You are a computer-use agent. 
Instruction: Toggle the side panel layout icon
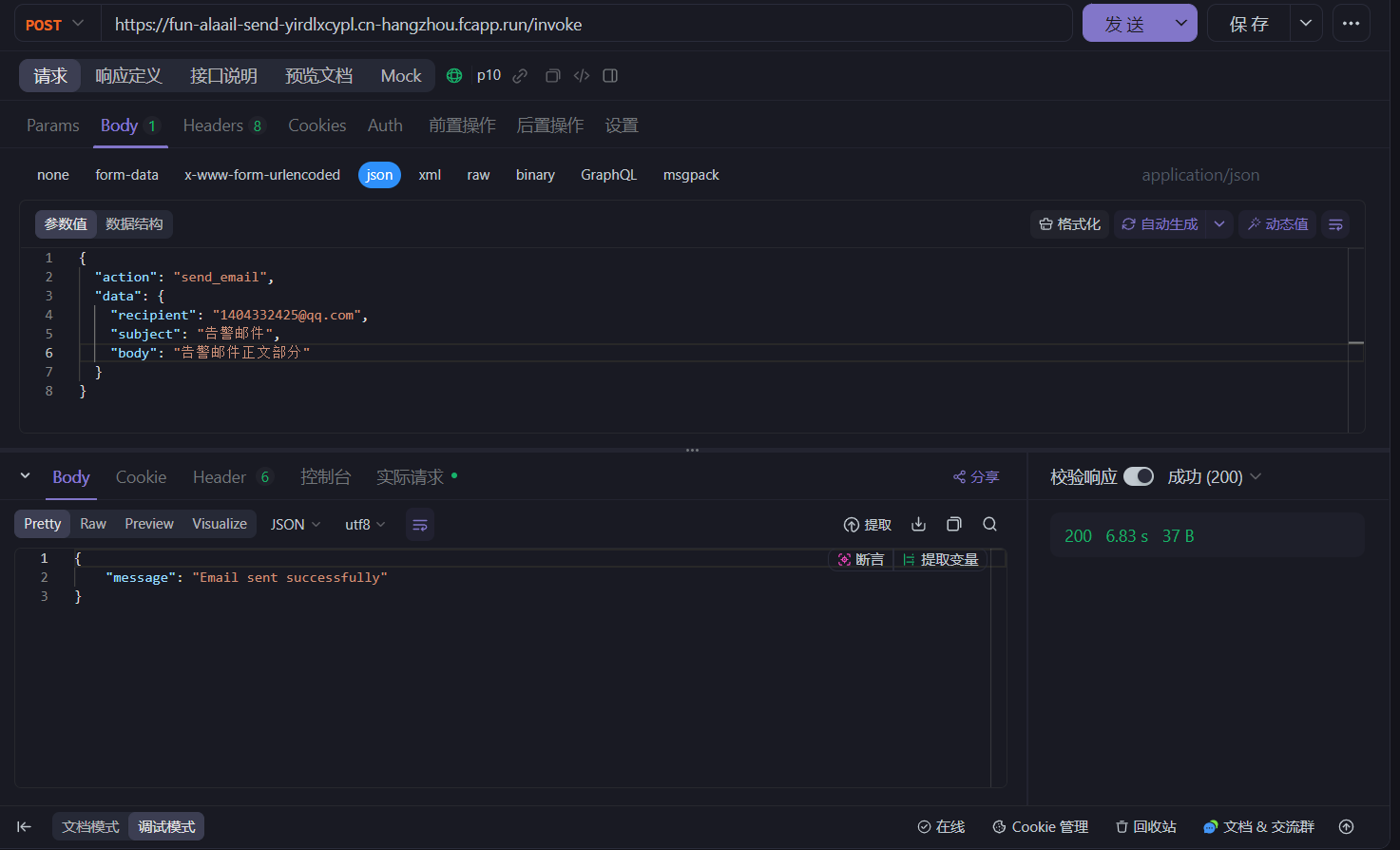[610, 76]
